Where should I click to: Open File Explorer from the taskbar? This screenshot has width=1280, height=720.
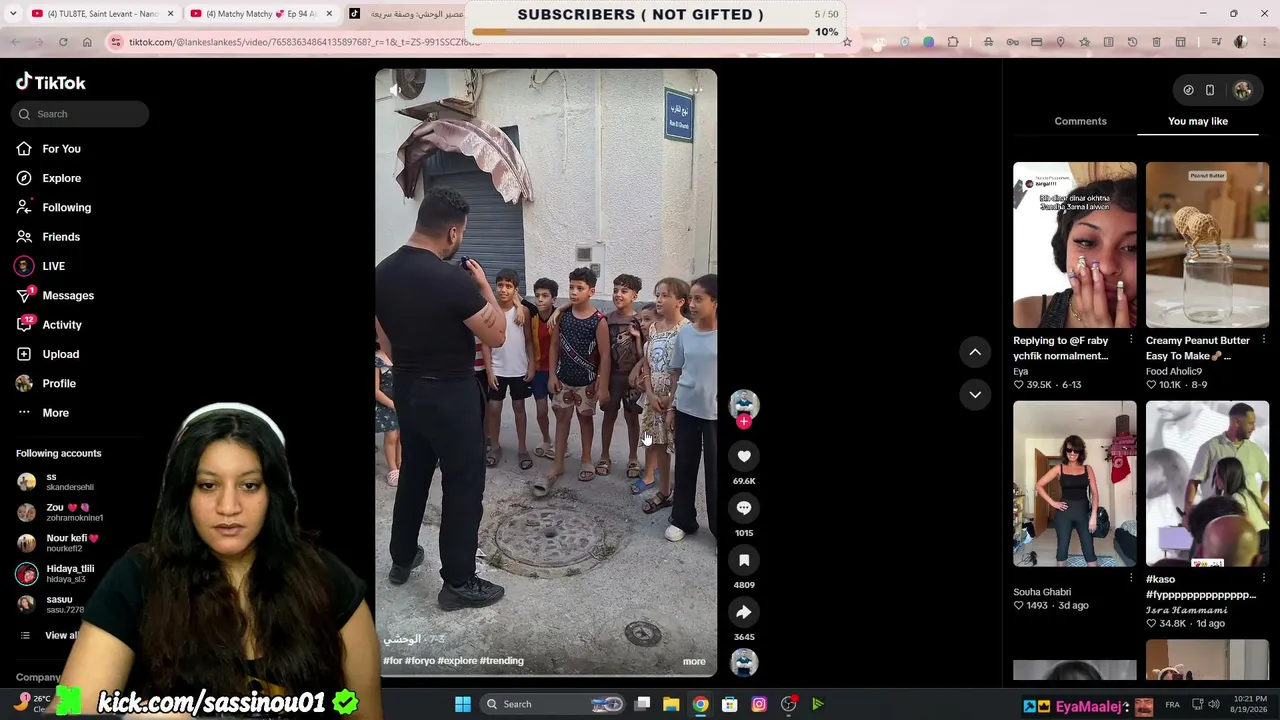point(671,704)
